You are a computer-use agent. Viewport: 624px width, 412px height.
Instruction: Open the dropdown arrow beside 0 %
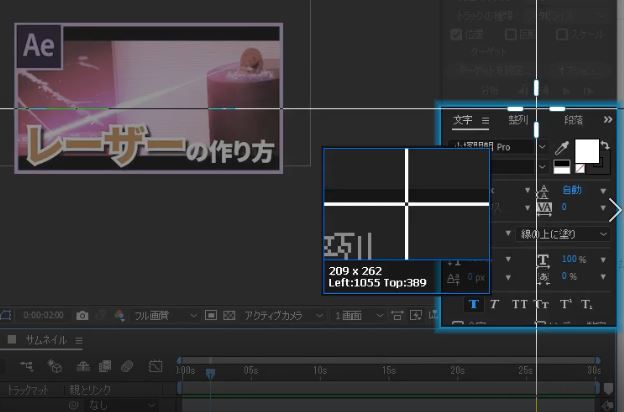point(603,277)
